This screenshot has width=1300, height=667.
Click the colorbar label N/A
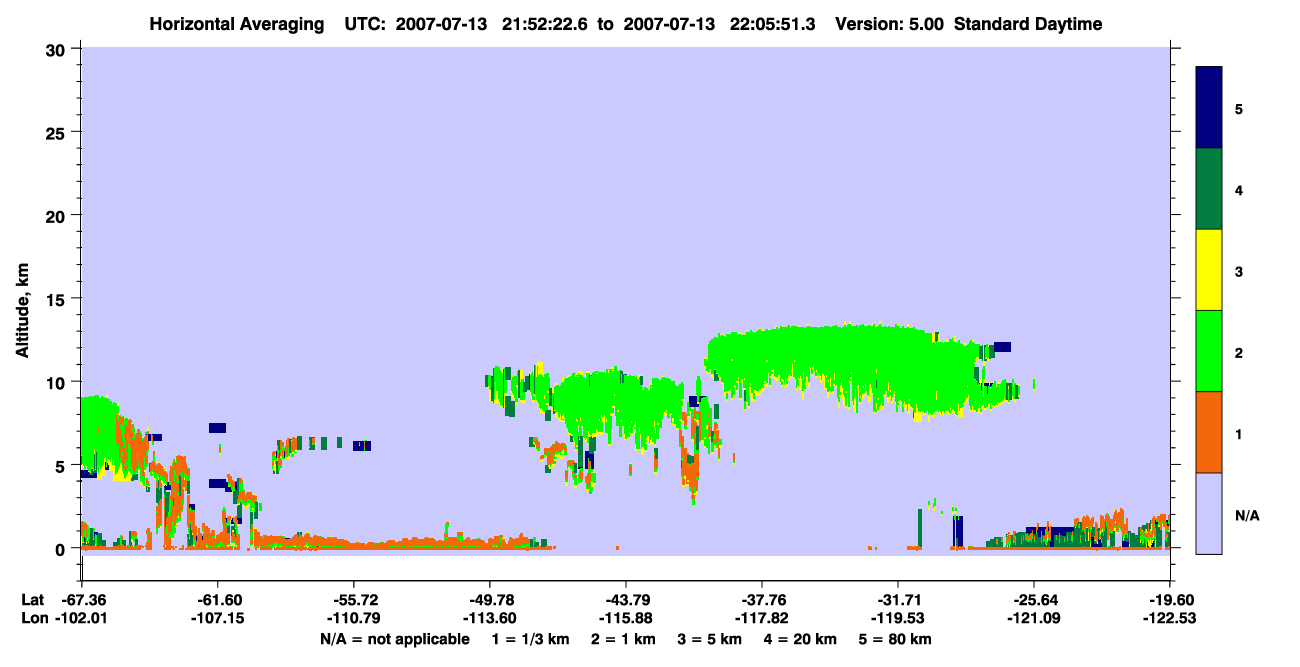(1246, 515)
